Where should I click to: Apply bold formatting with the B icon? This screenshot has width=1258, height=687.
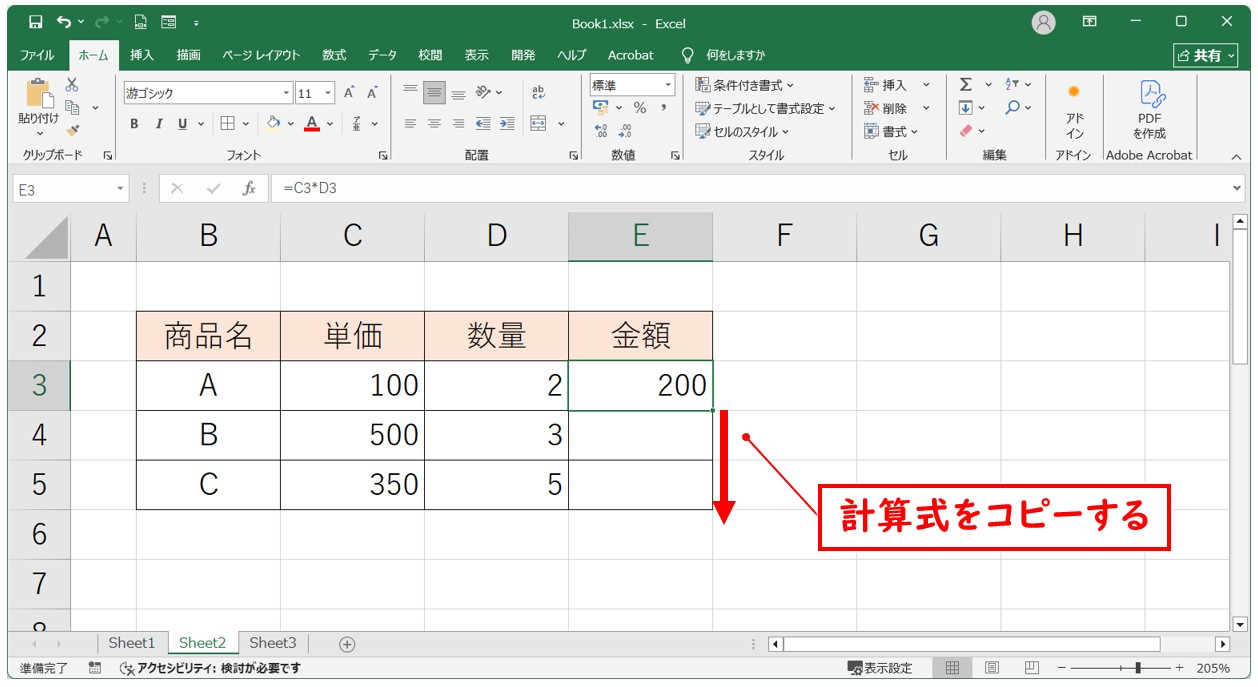[134, 123]
